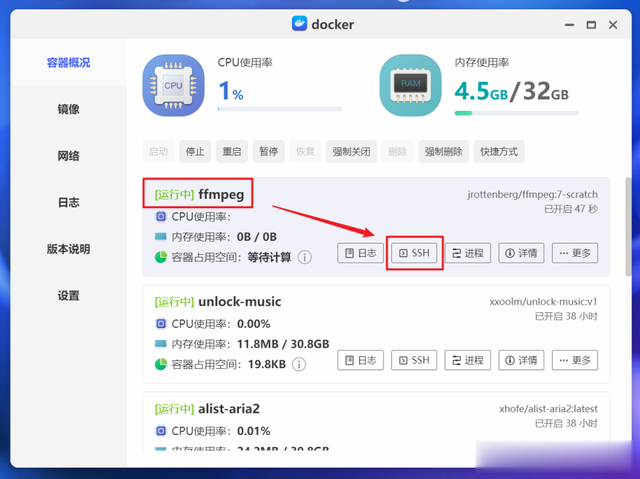The height and width of the screenshot is (479, 640).
Task: Click the RAM memory icon
Action: (x=410, y=85)
